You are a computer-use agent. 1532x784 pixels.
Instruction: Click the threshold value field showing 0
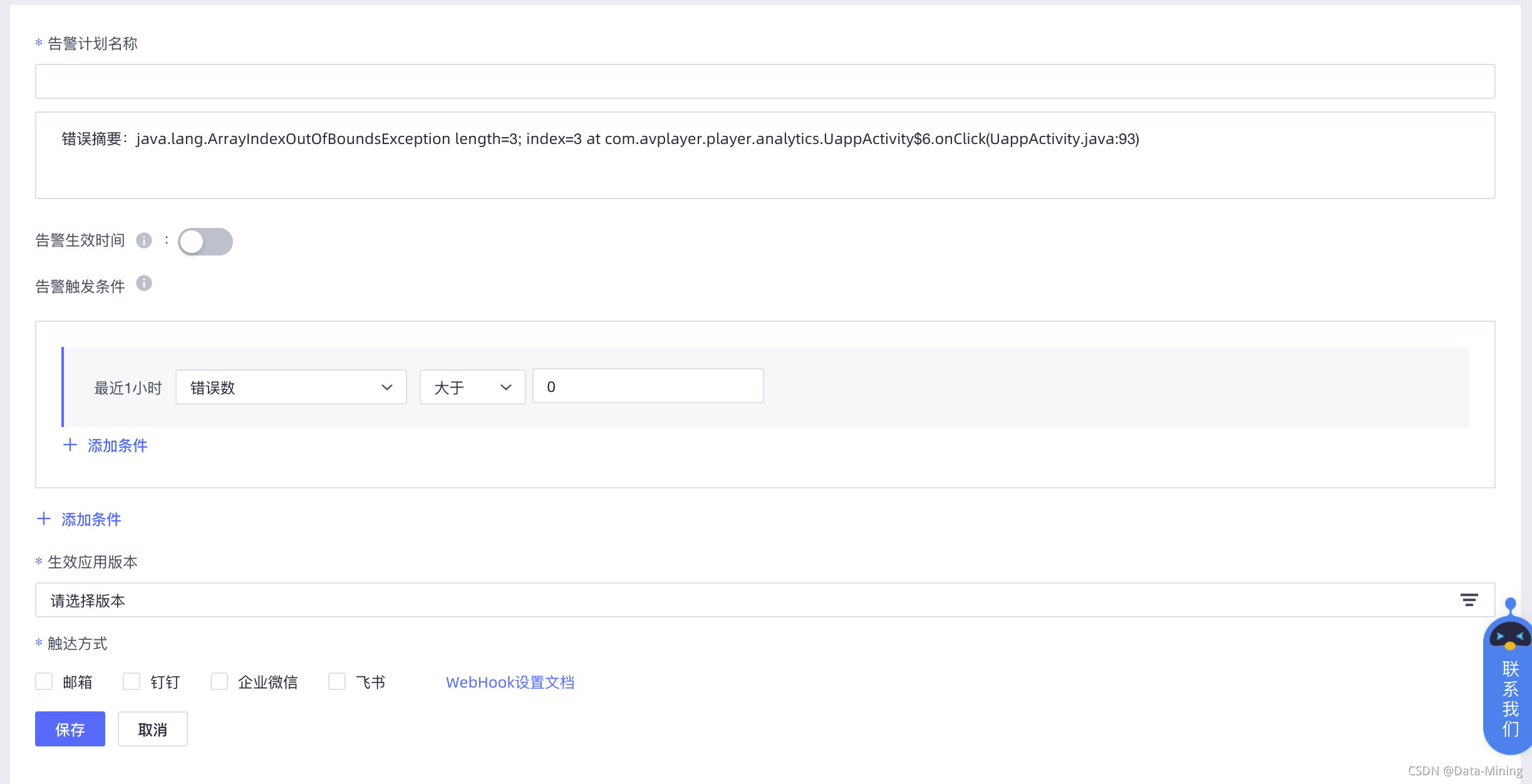coord(648,386)
